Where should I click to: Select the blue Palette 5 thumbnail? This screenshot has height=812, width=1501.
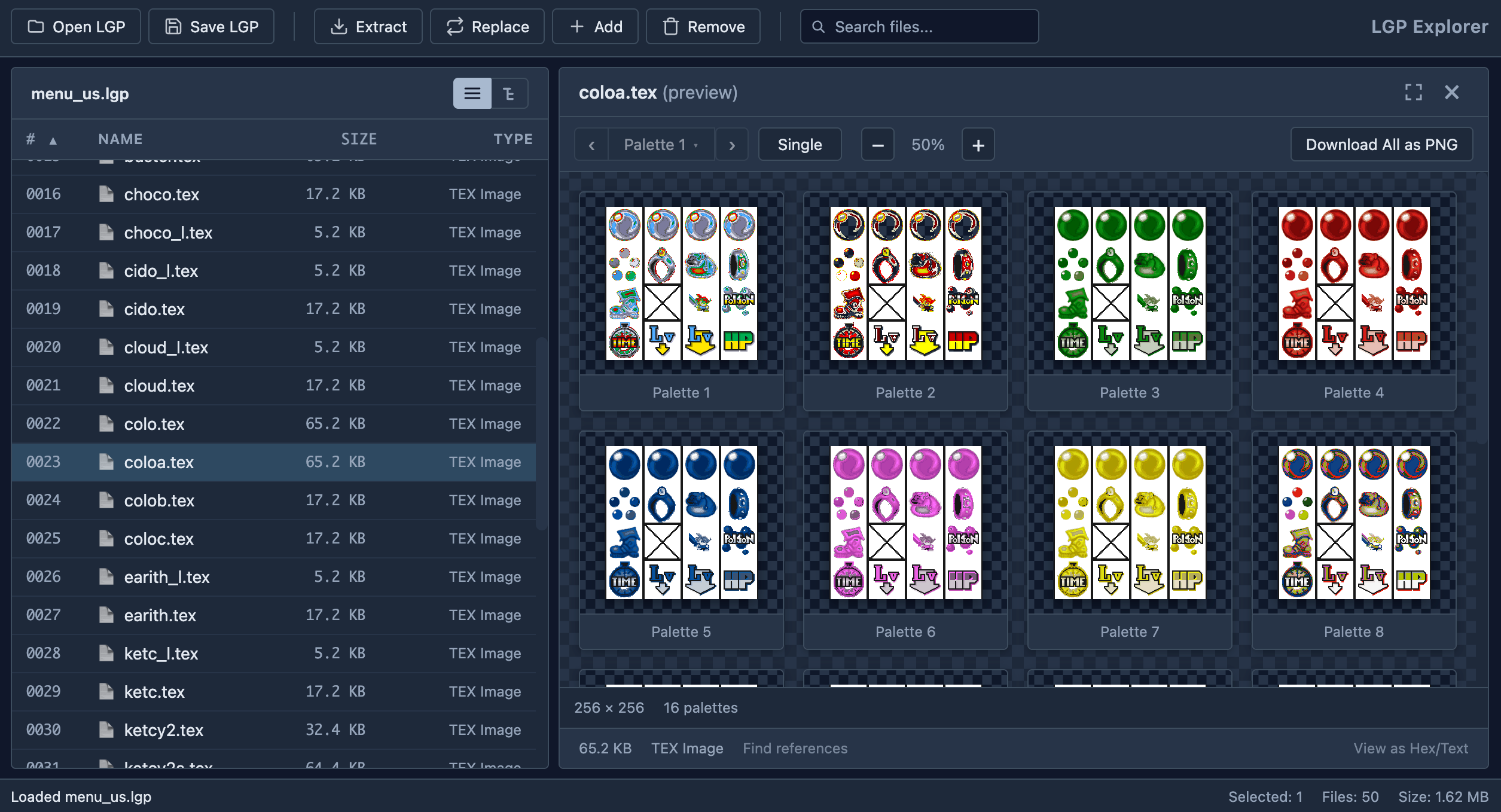(x=681, y=541)
